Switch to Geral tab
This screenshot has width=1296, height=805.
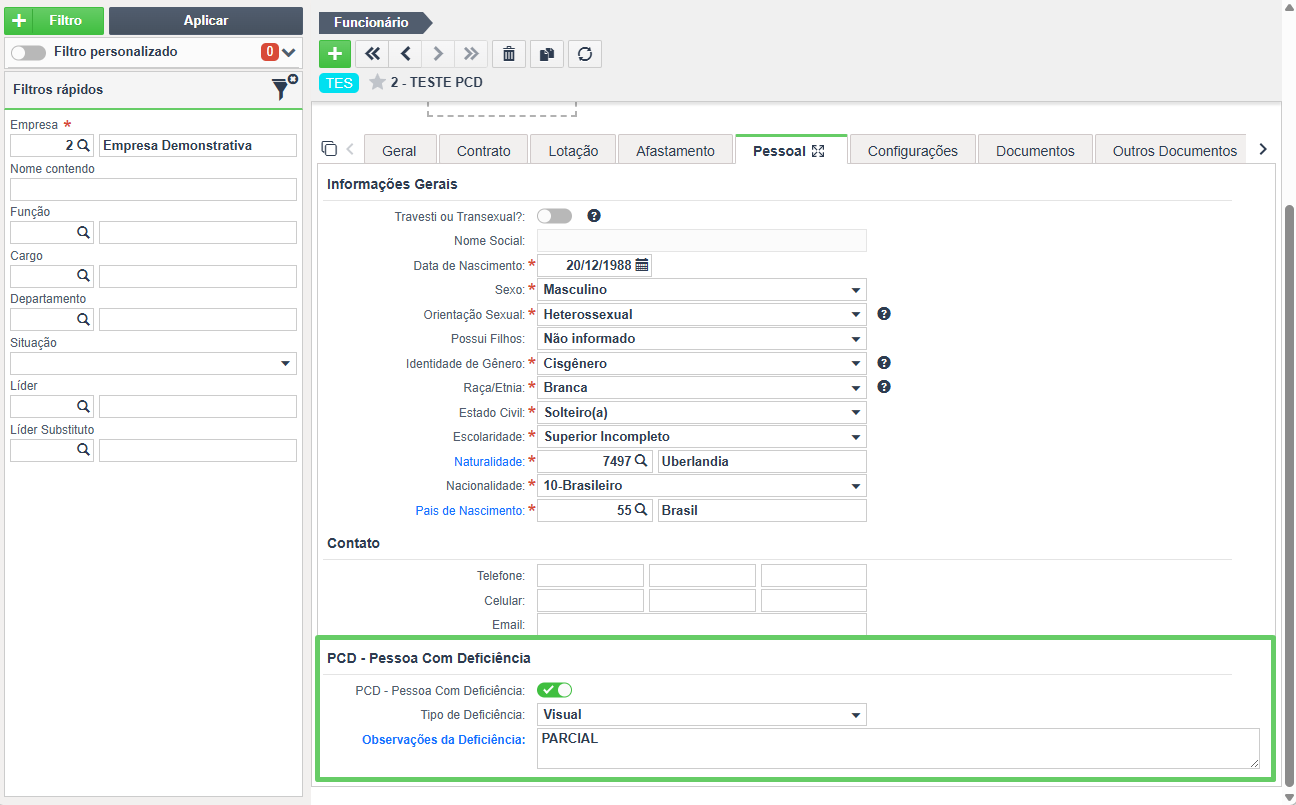coord(399,150)
